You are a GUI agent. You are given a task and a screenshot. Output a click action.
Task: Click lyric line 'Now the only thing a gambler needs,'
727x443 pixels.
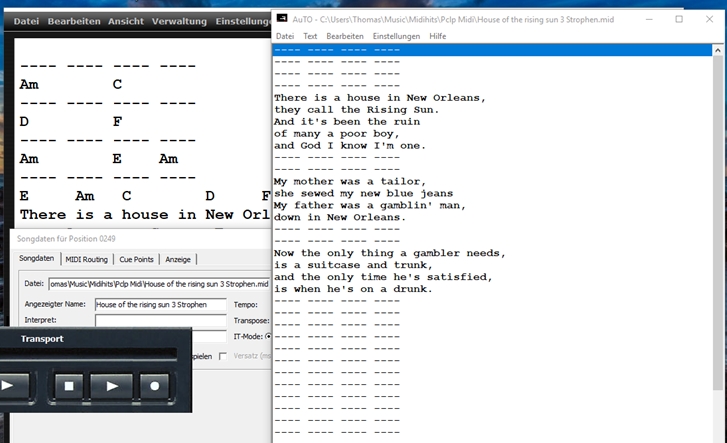click(389, 253)
